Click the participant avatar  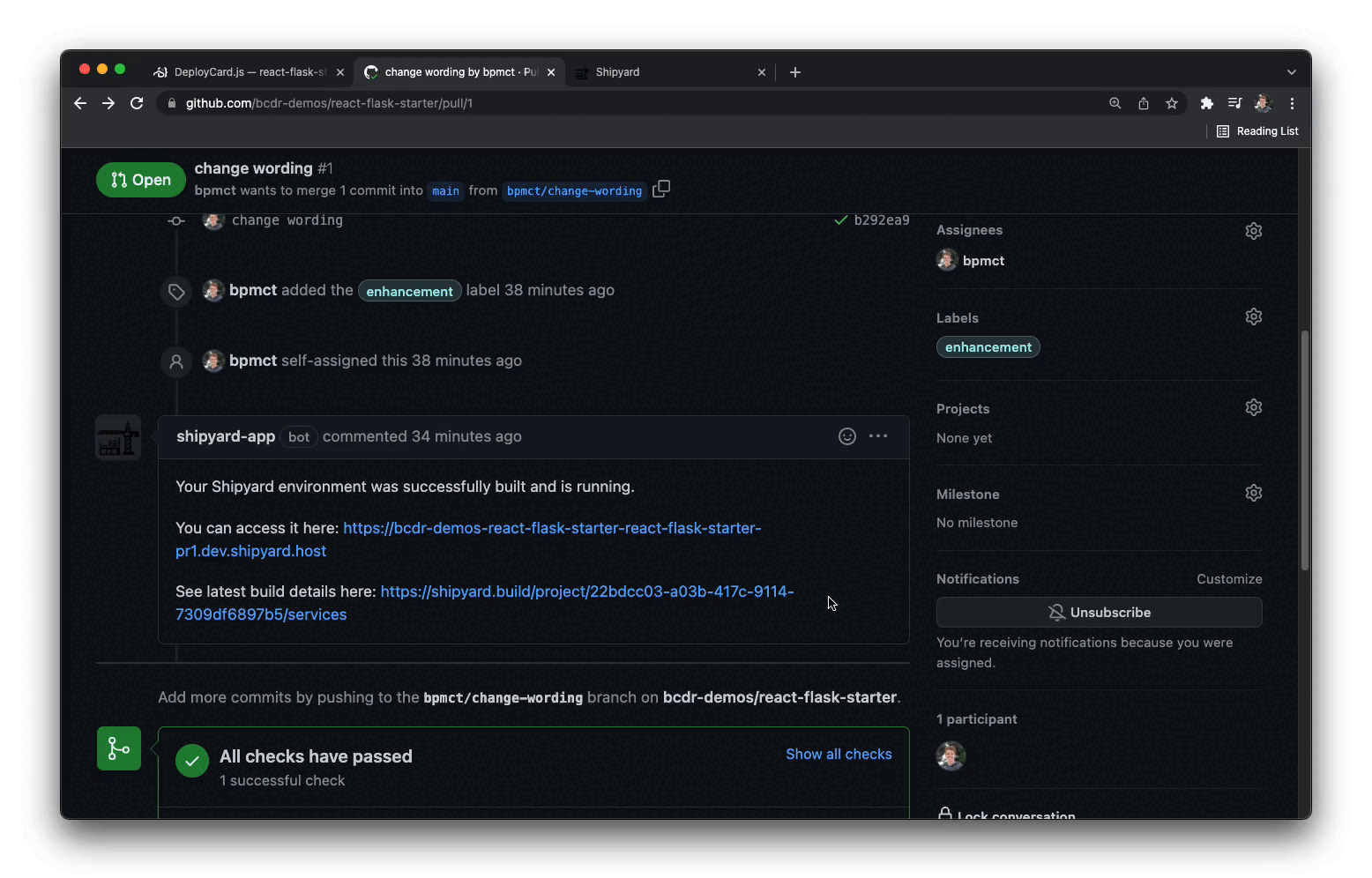[x=951, y=756]
